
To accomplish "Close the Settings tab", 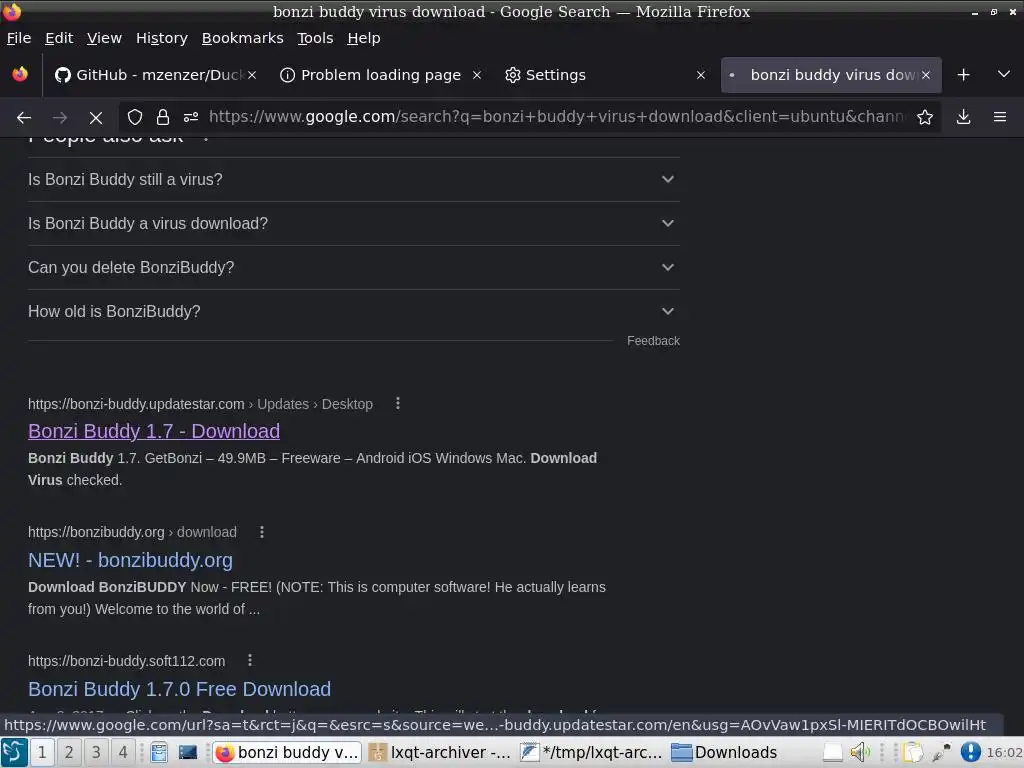I will (701, 75).
